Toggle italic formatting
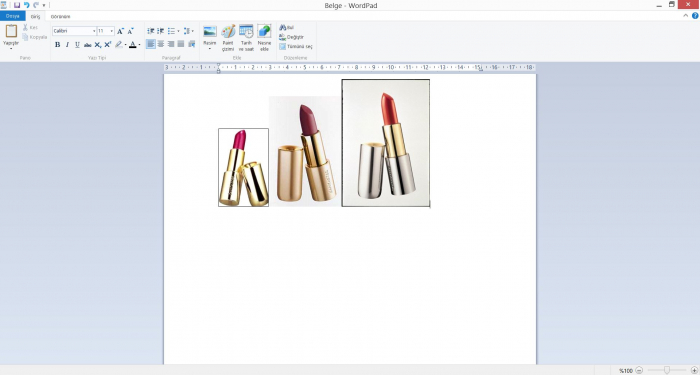Screen dimensions: 700x375 click(x=67, y=45)
